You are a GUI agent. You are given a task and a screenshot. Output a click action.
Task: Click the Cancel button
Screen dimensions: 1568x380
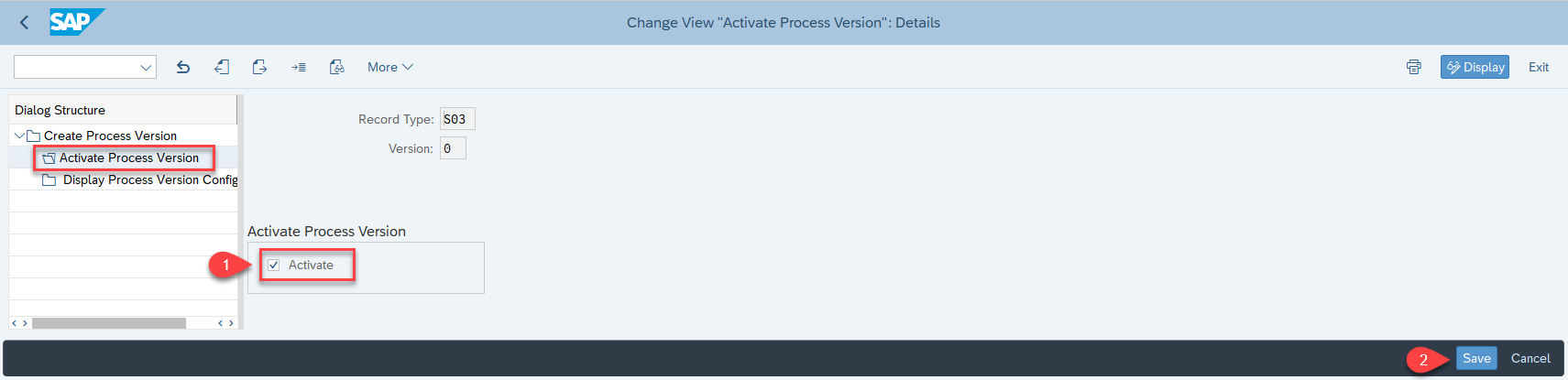point(1530,358)
